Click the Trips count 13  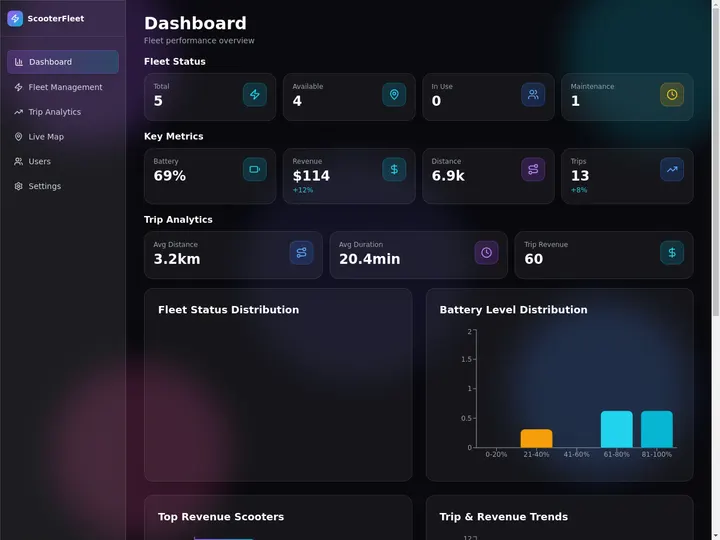tap(579, 176)
